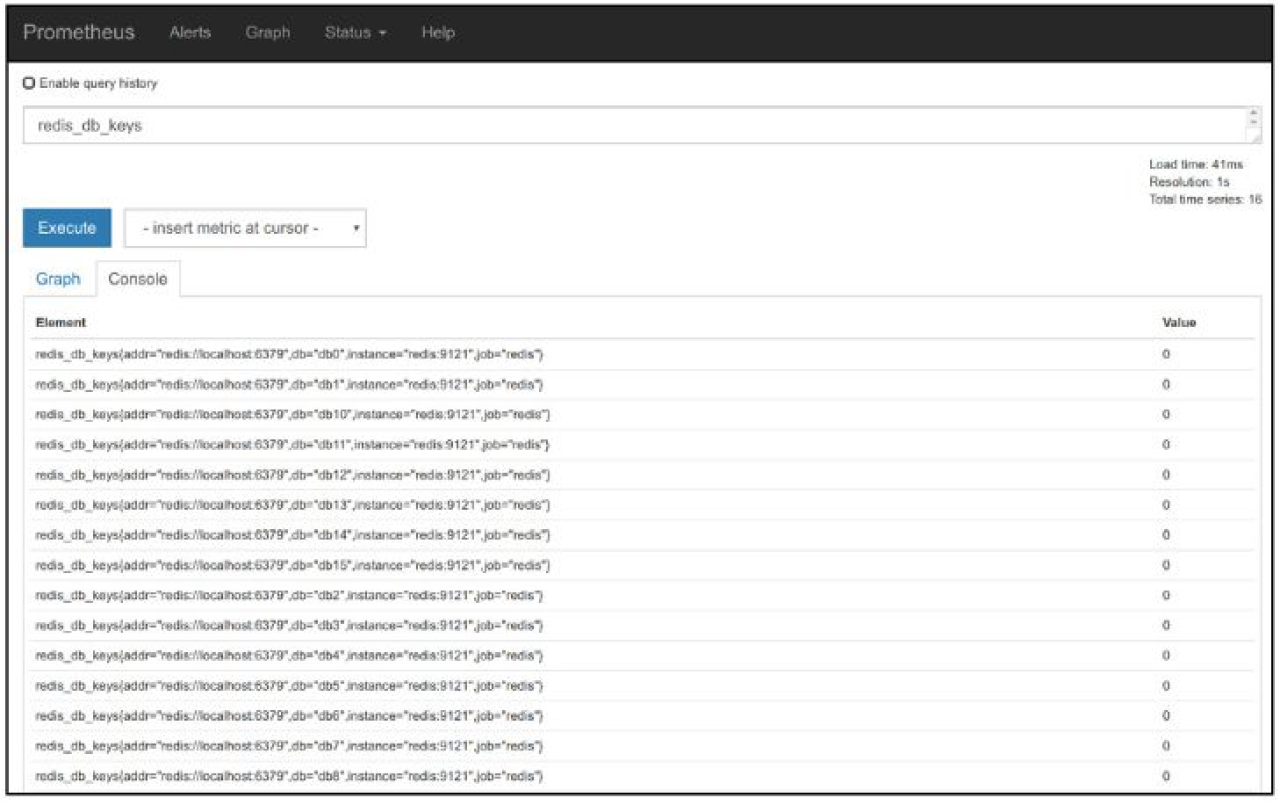Switch to the Graph tab
This screenshot has height=805, width=1280.
58,279
